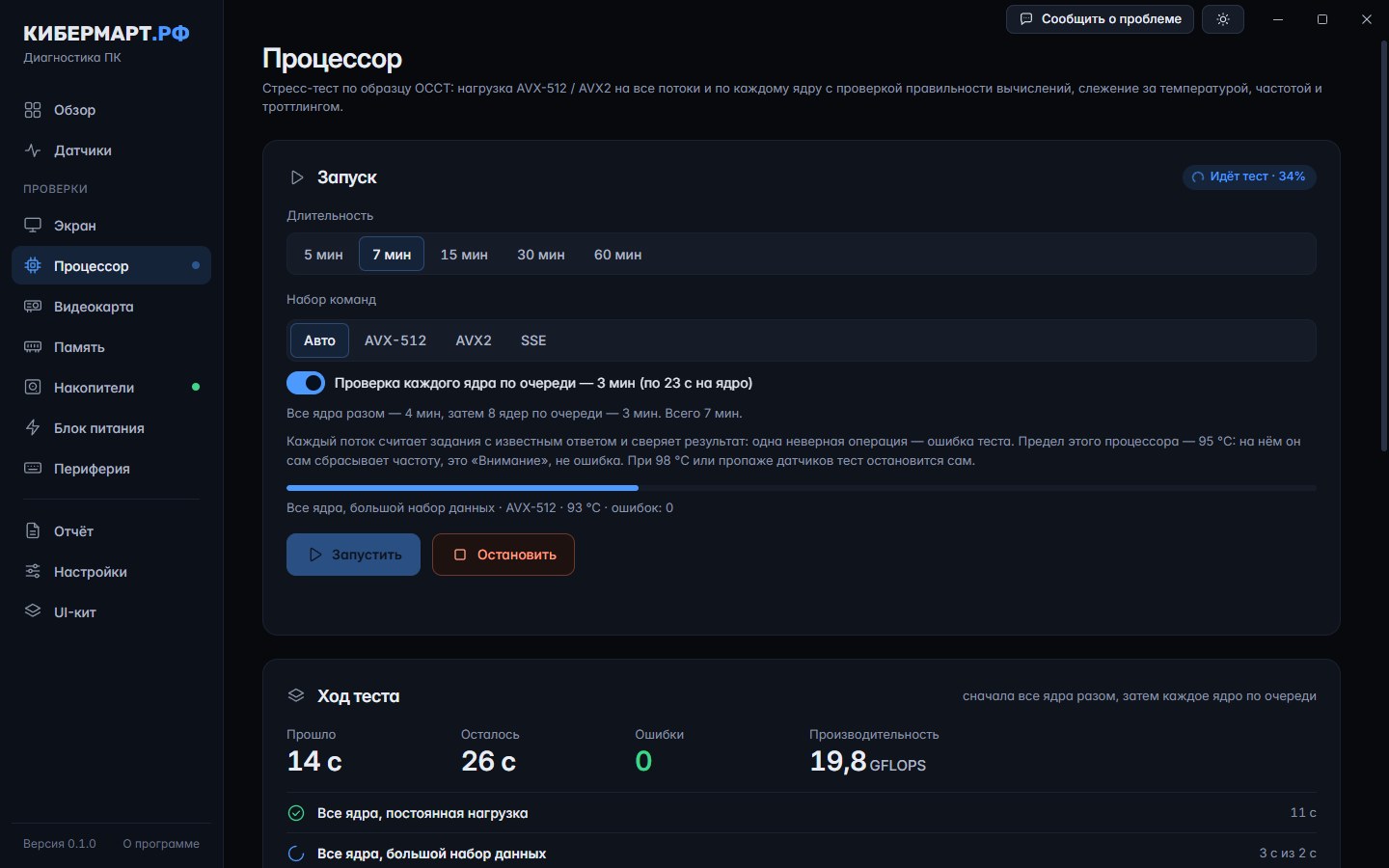Click the Запустить button
The width and height of the screenshot is (1389, 868).
353,555
